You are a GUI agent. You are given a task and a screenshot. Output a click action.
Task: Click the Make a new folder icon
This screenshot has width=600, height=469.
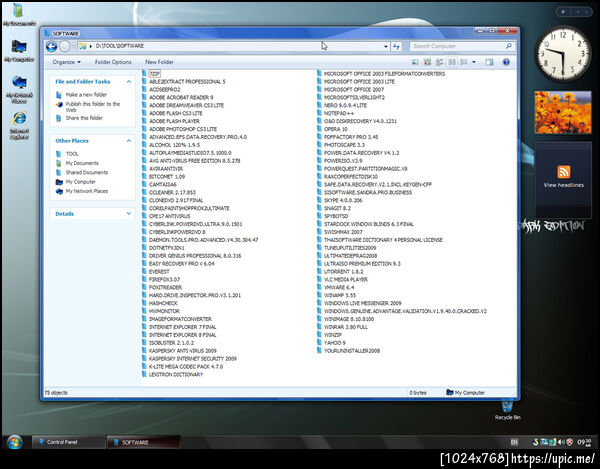tap(59, 95)
